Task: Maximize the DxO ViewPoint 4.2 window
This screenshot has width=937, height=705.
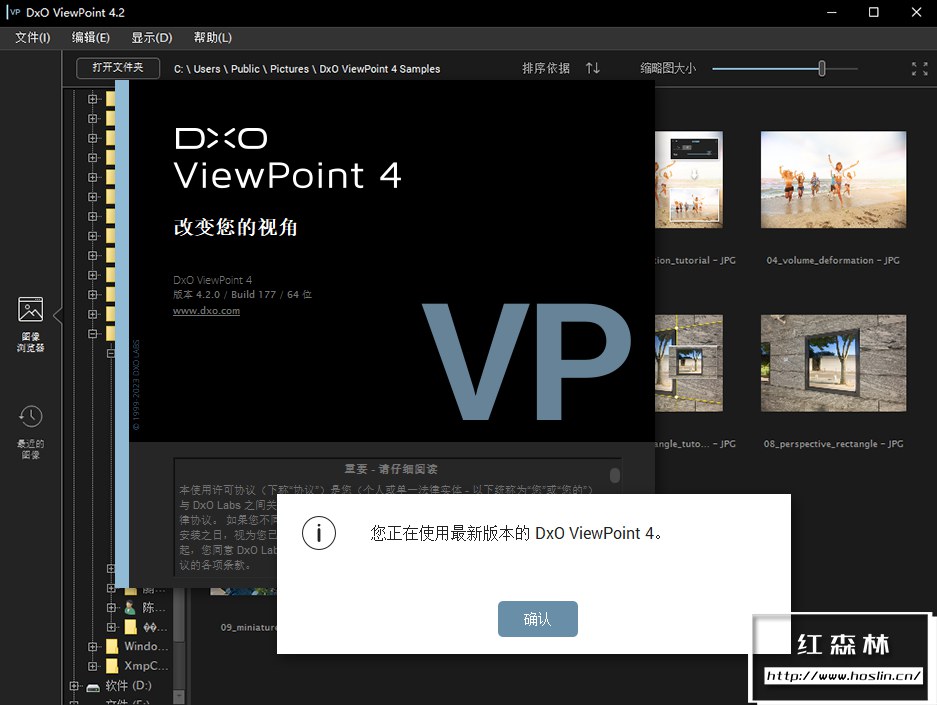Action: 874,13
